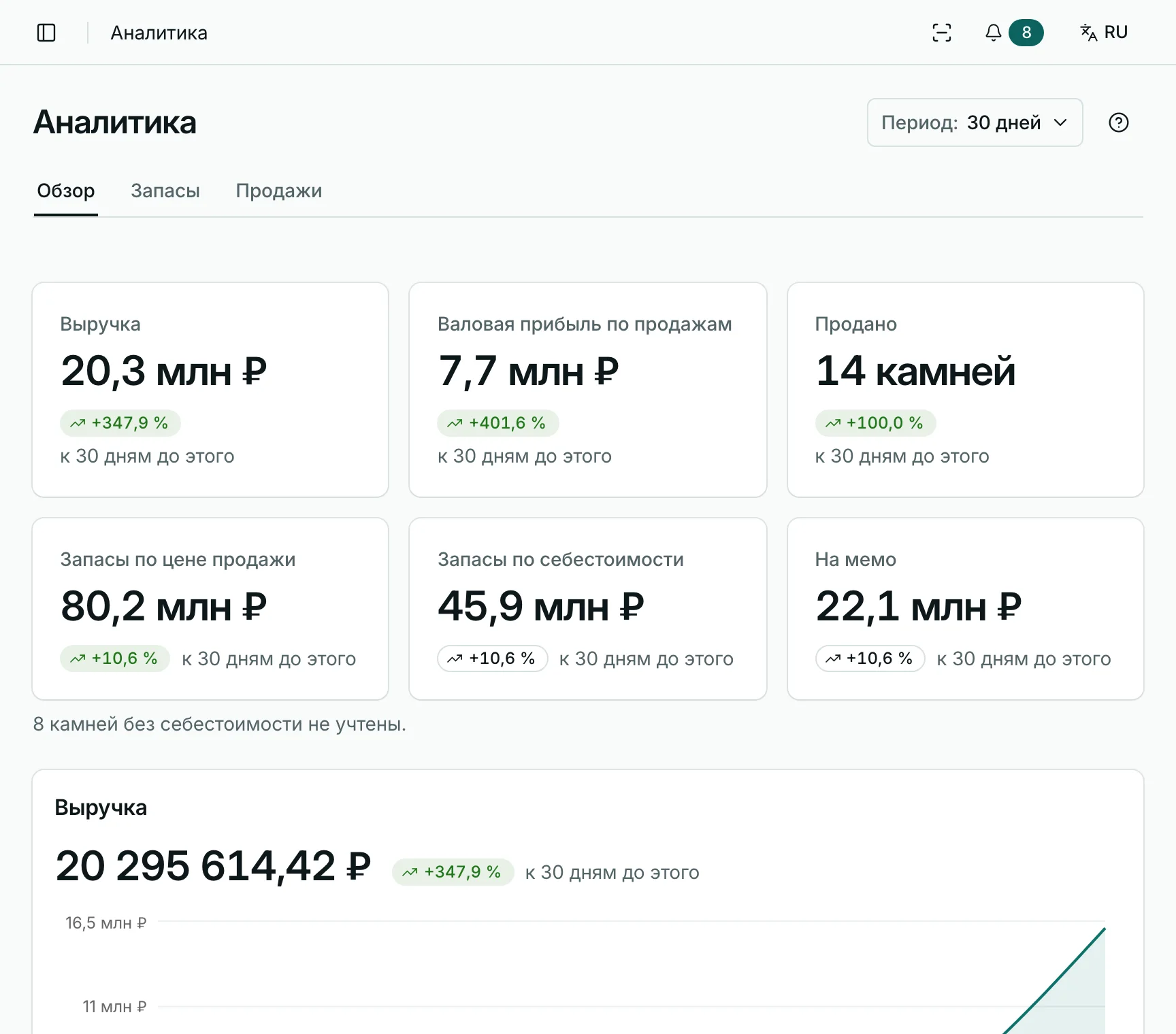Open the help question mark icon
Viewport: 1176px width, 1034px height.
1119,122
